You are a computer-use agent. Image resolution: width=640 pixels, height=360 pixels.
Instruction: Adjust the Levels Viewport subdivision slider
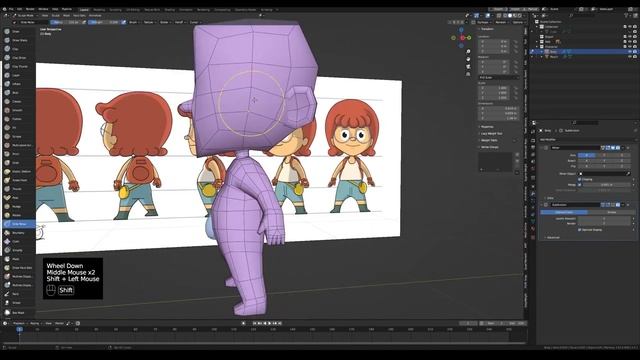(604, 218)
